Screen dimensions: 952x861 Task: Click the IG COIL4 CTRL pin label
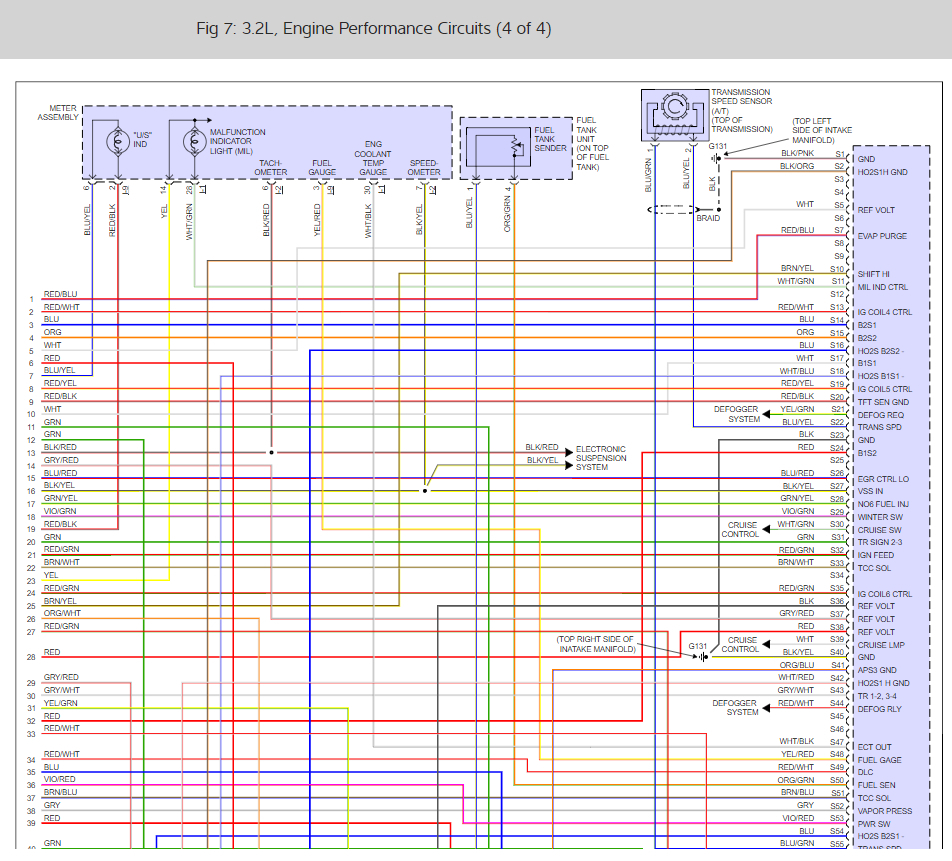885,312
